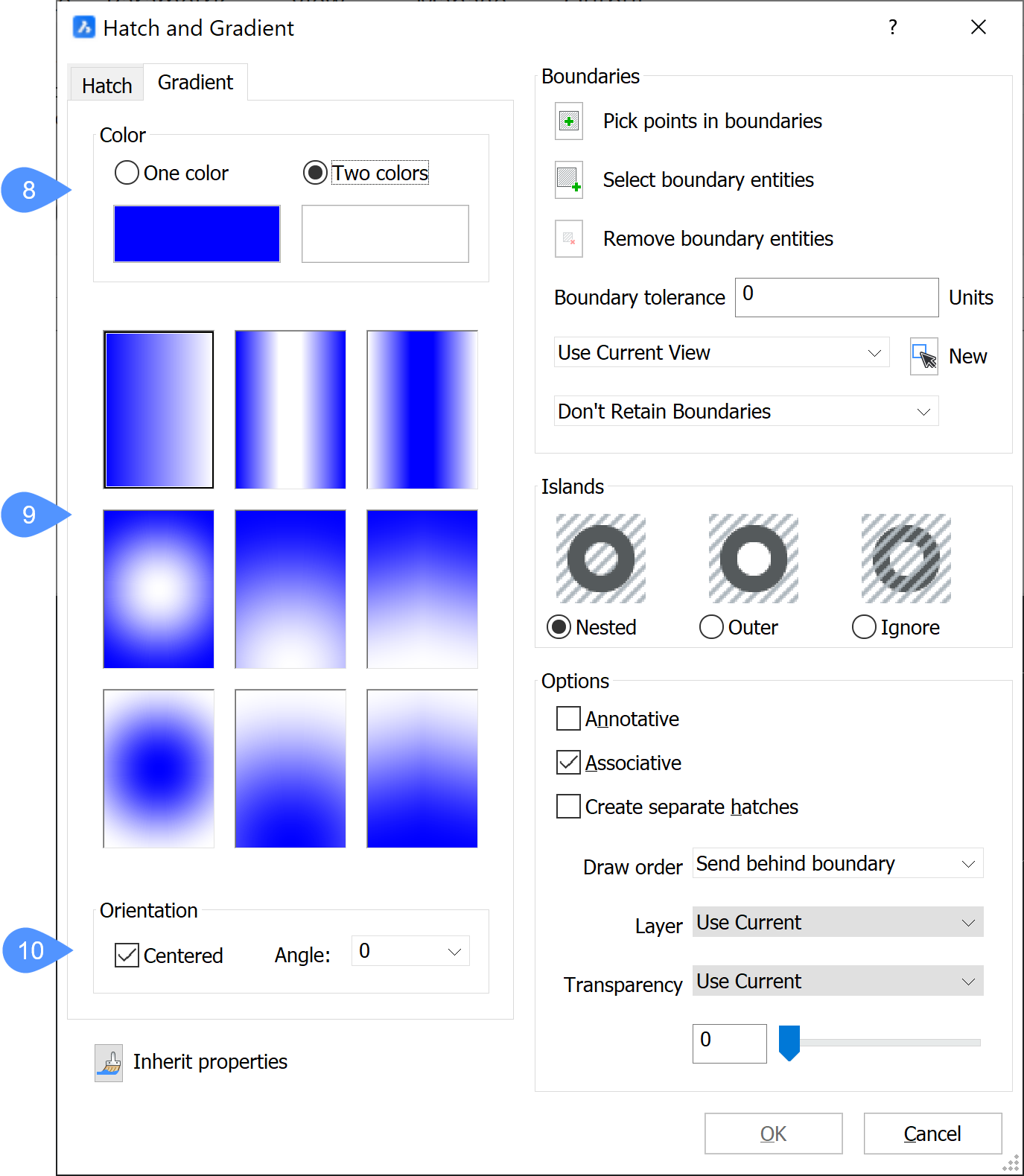Click the New view cursor icon
Image resolution: width=1024 pixels, height=1176 pixels.
click(x=923, y=357)
